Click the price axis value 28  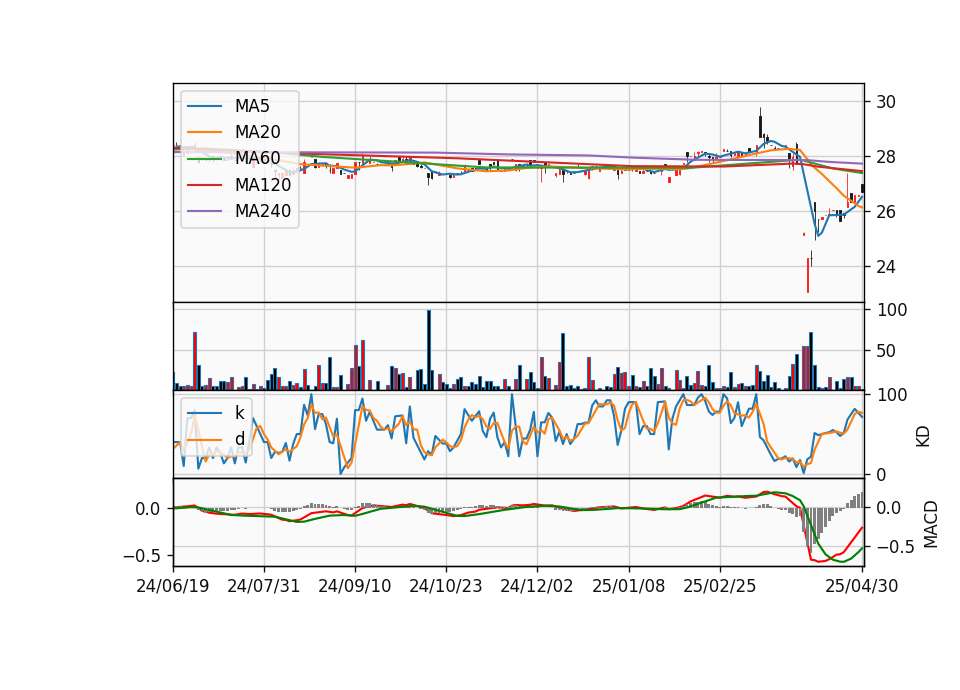pos(886,157)
